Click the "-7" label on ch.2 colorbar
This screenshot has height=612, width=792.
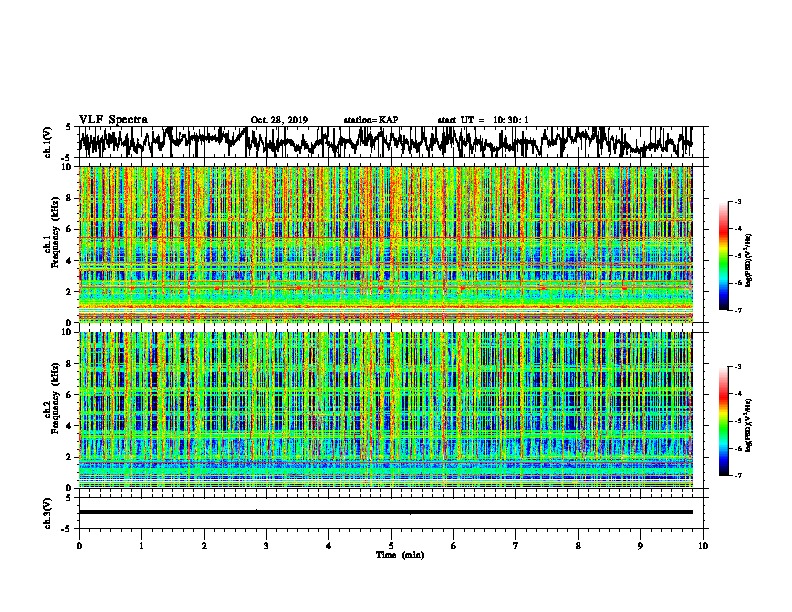pos(738,476)
